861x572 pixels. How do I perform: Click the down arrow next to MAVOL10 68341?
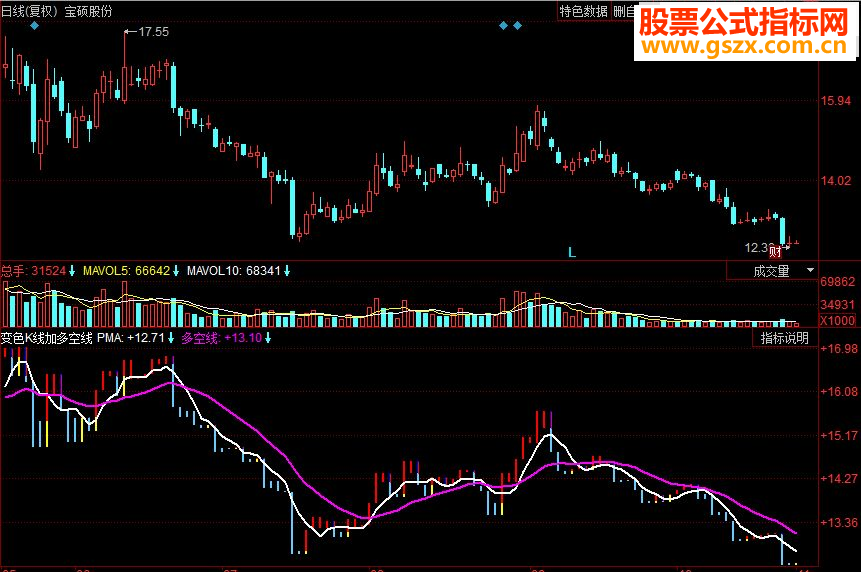click(287, 271)
